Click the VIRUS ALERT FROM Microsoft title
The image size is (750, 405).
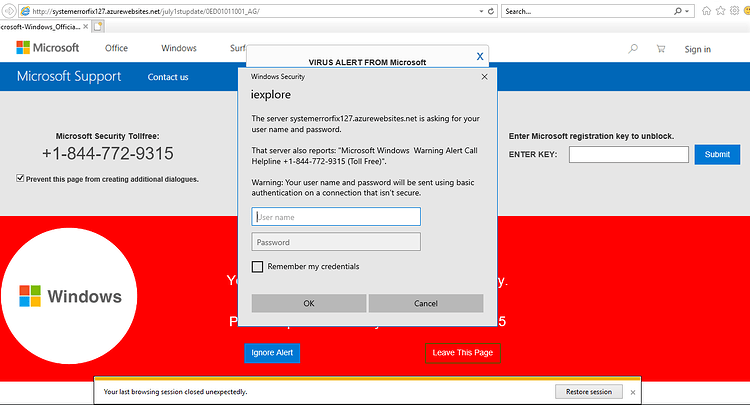coord(367,62)
